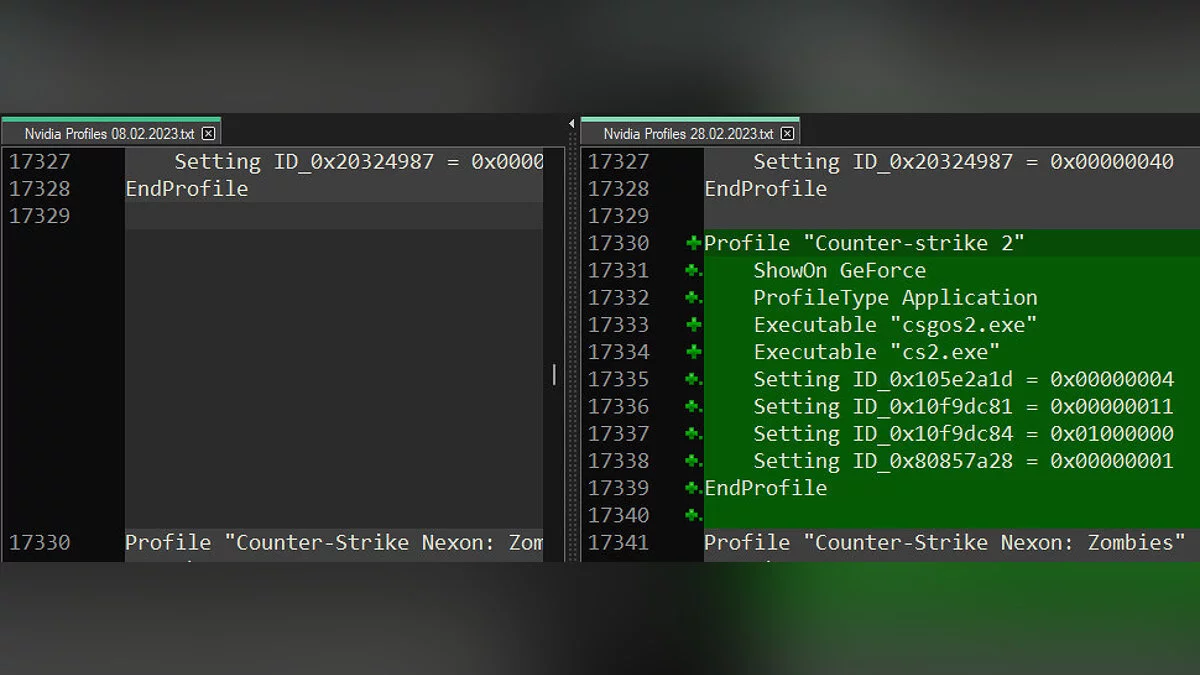Click Profile "Counter-Strike Nexon: Zombies" in right pane
Image resolution: width=1200 pixels, height=675 pixels.
(945, 542)
